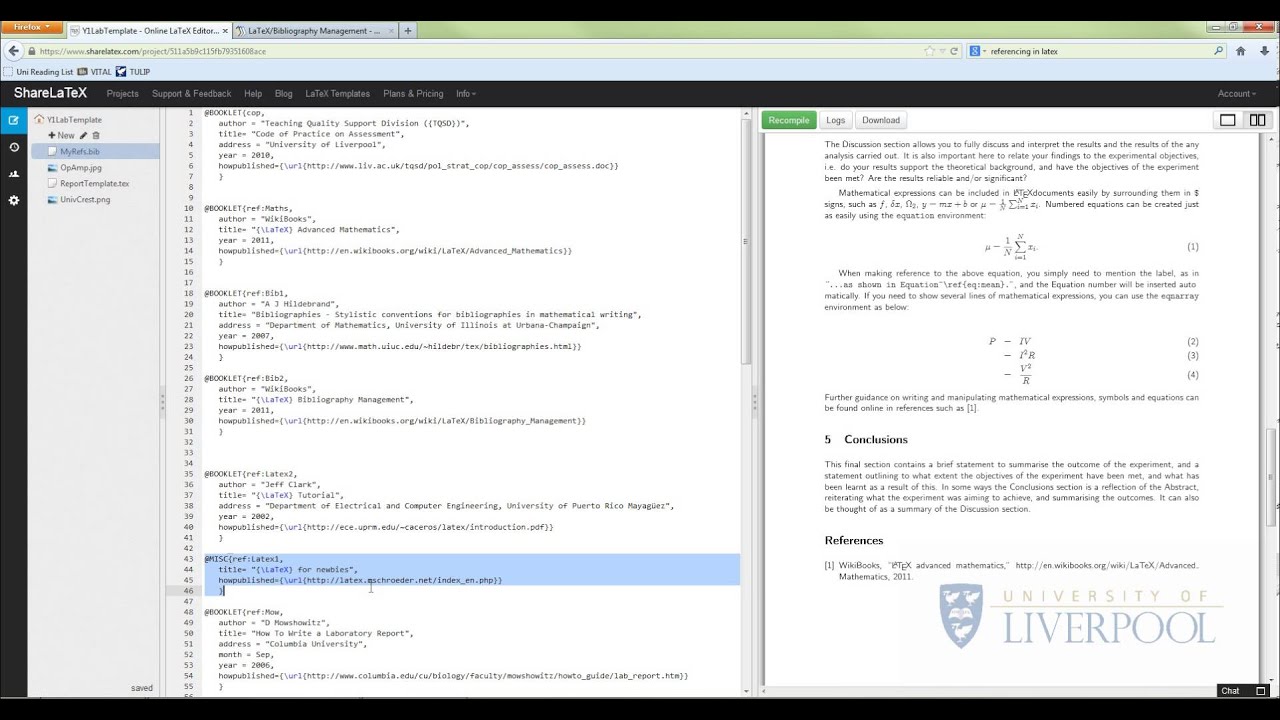Show URL history dropdown arrow
This screenshot has width=1280, height=720.
pyautogui.click(x=942, y=51)
